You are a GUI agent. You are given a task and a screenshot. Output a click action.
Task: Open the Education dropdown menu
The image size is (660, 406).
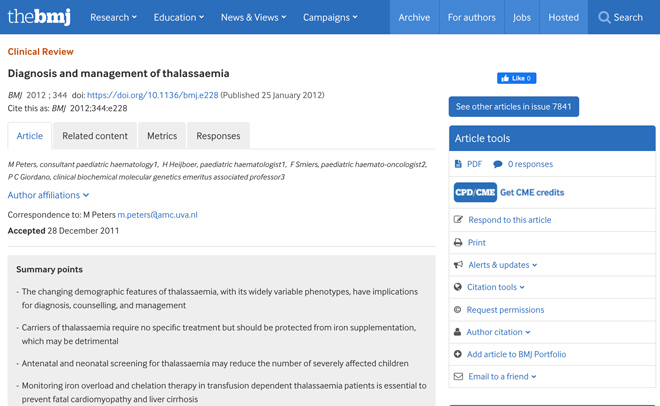pos(178,17)
